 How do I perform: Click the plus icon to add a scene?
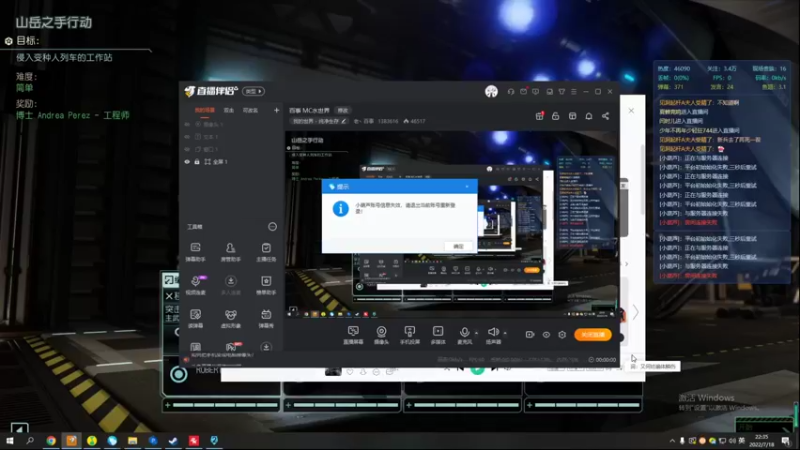coord(277,110)
